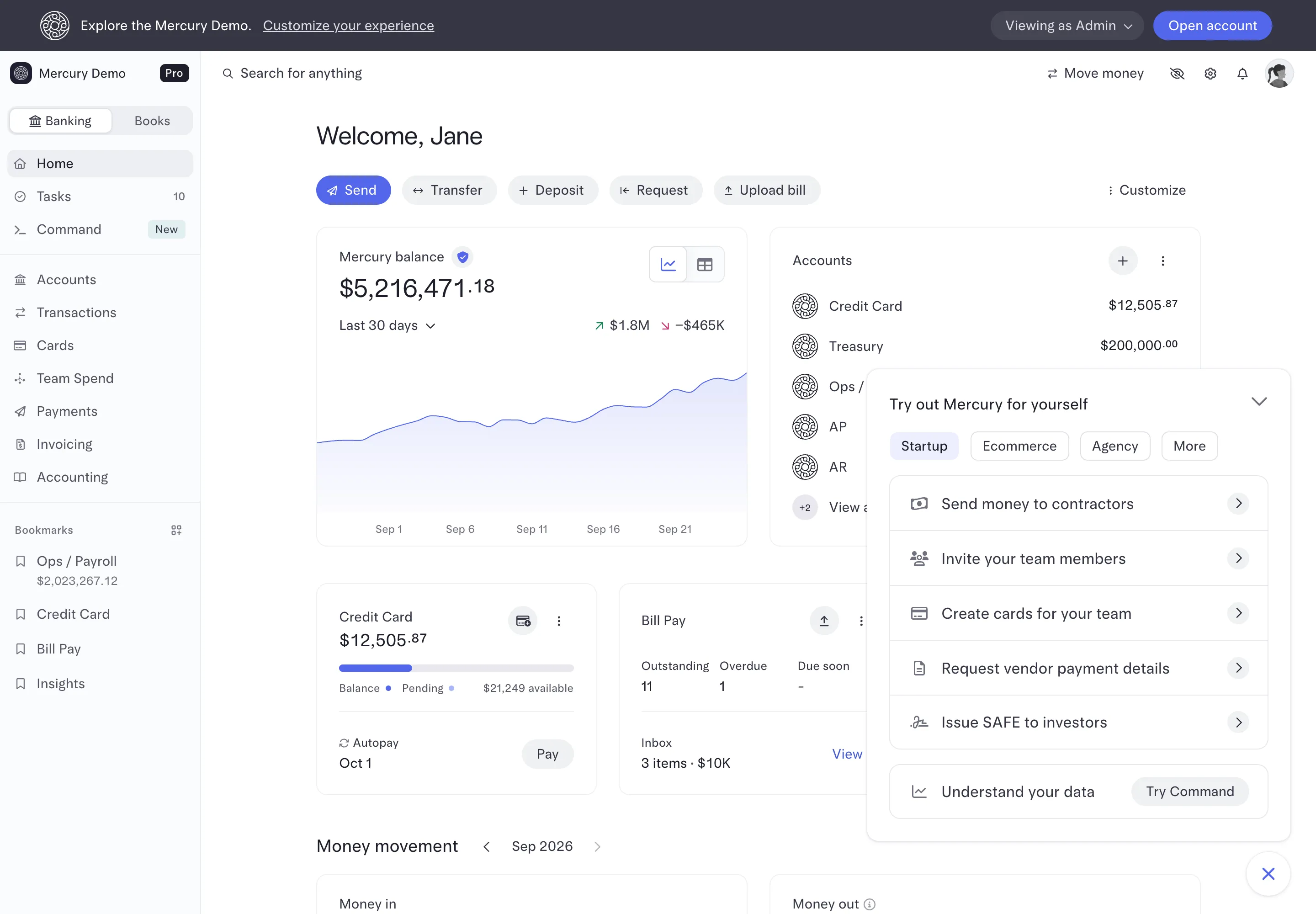
Task: Click Customize on home page
Action: pyautogui.click(x=1146, y=190)
